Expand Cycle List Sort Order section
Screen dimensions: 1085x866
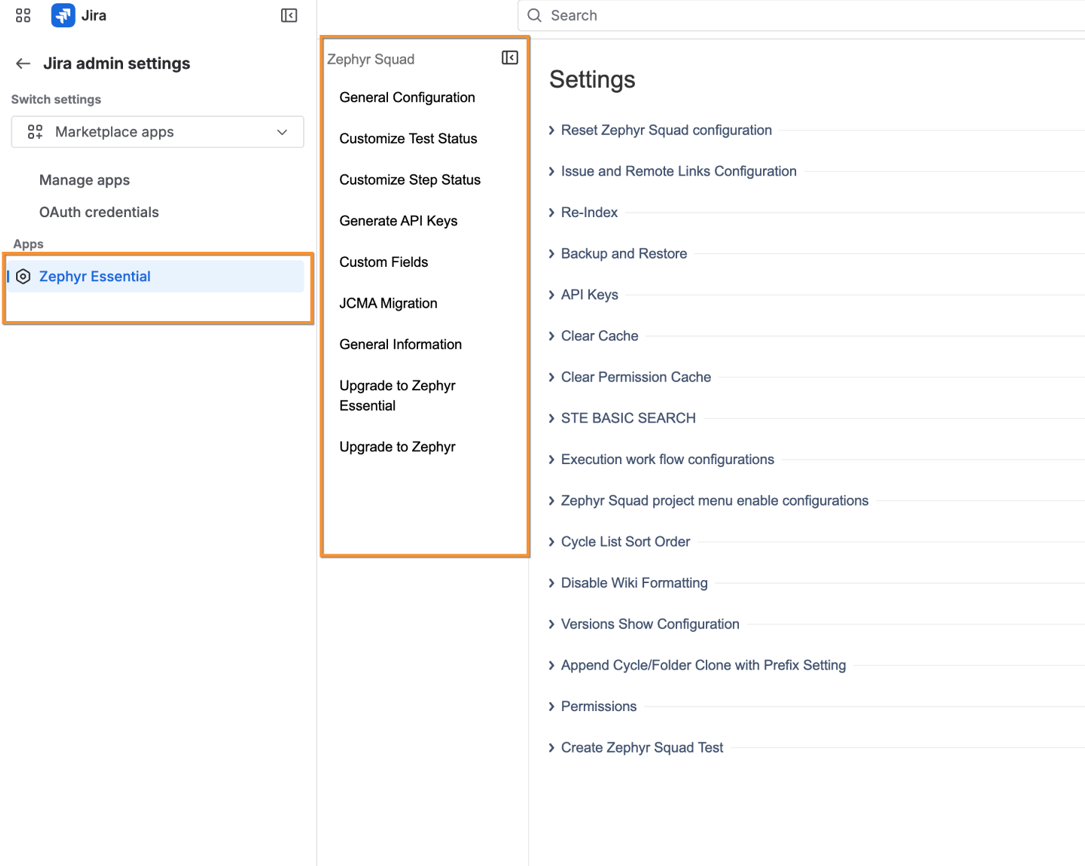625,542
